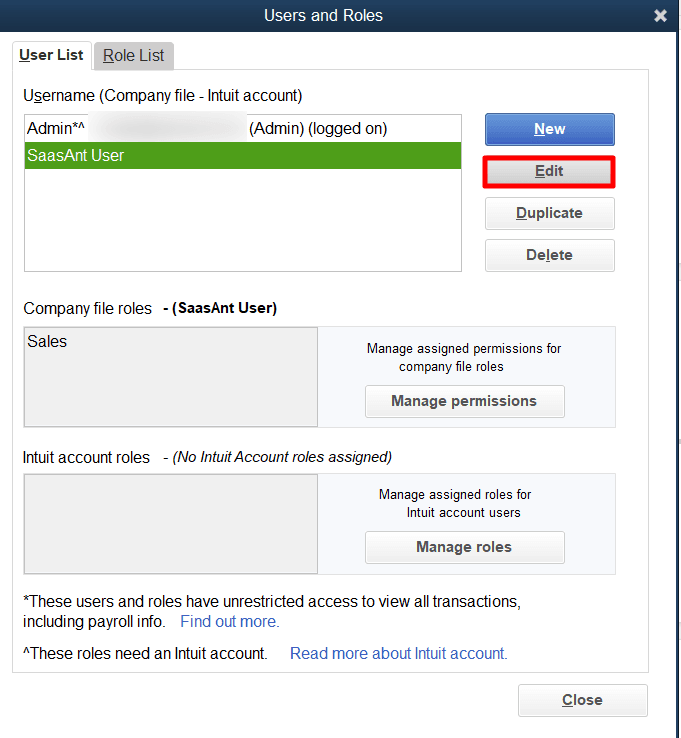Screen dimensions: 681x738
Task: Open the Role List tab
Action: [x=134, y=56]
